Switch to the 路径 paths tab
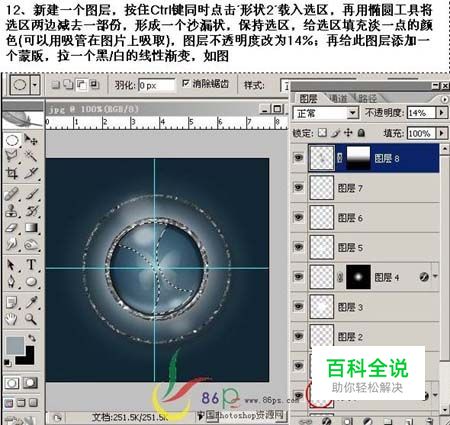 click(368, 99)
